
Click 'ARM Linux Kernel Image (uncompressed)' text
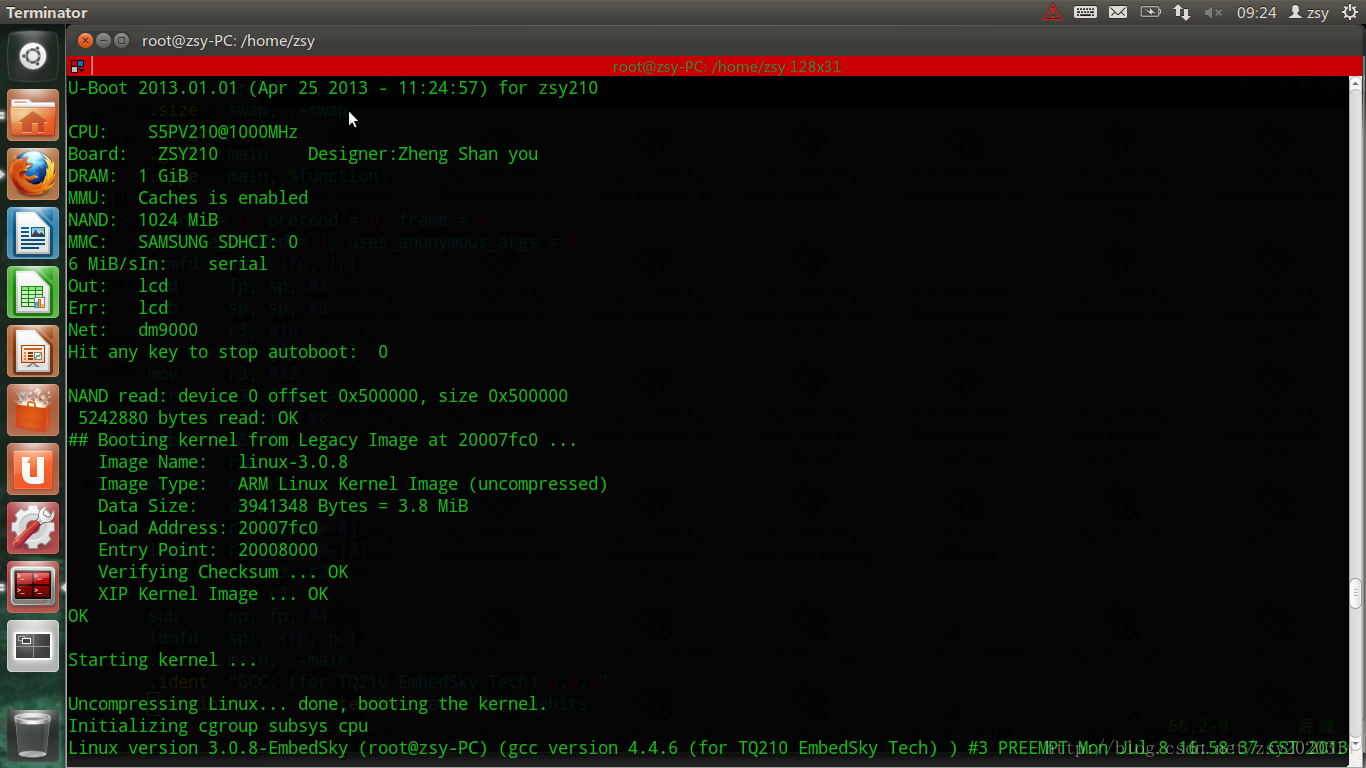pyautogui.click(x=423, y=484)
